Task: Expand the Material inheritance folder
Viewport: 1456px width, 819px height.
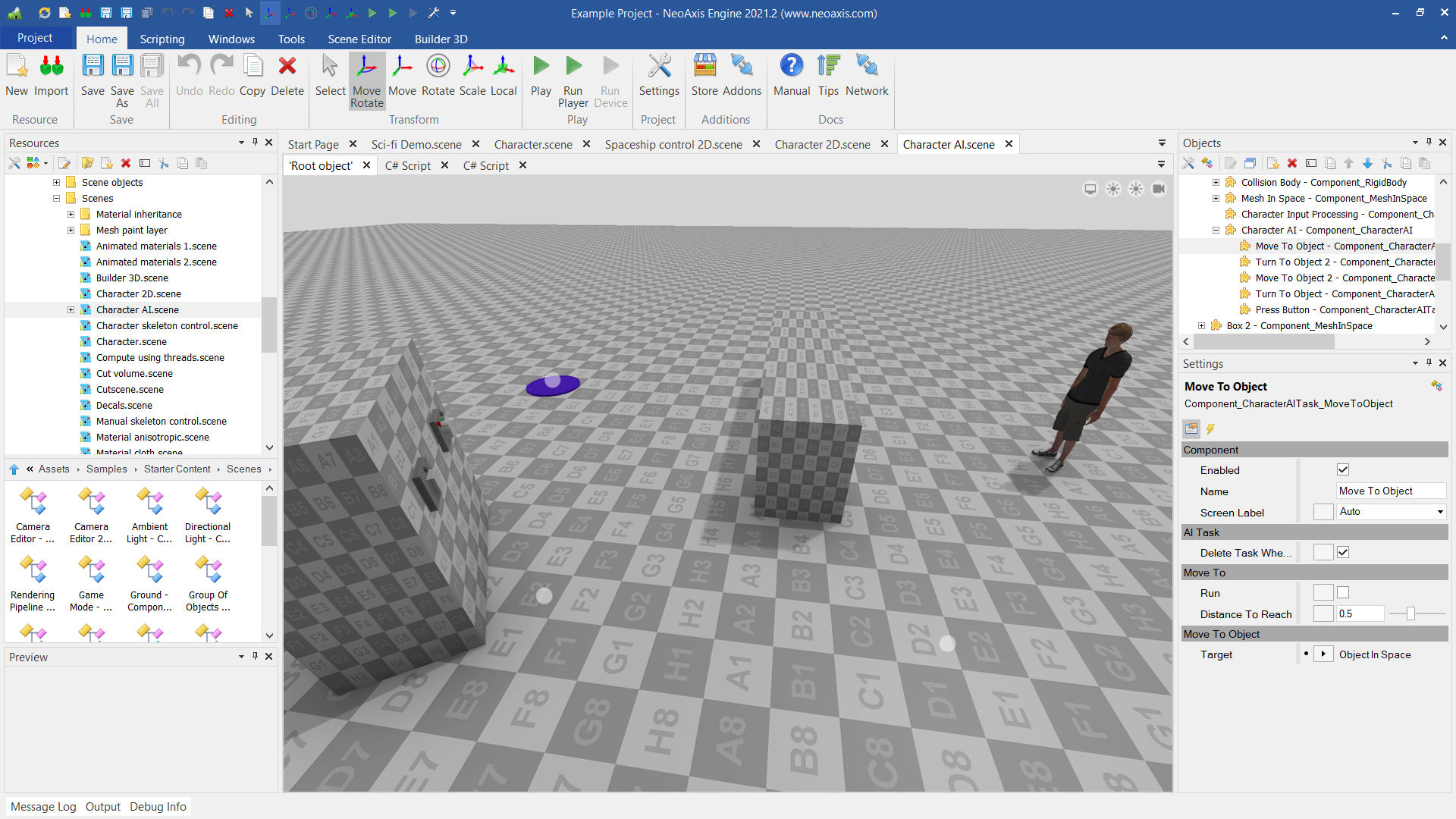Action: coord(71,215)
